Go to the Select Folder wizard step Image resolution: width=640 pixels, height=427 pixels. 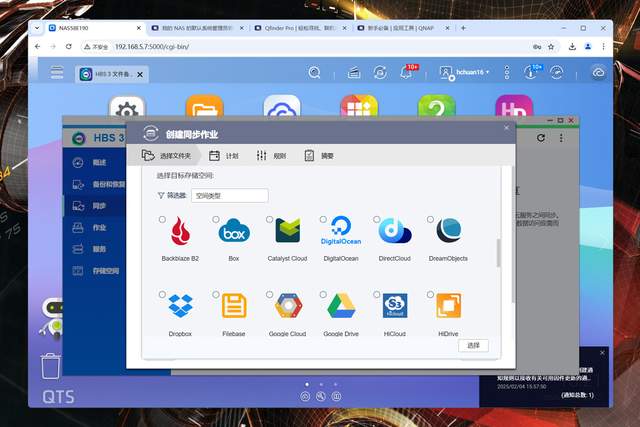166,156
